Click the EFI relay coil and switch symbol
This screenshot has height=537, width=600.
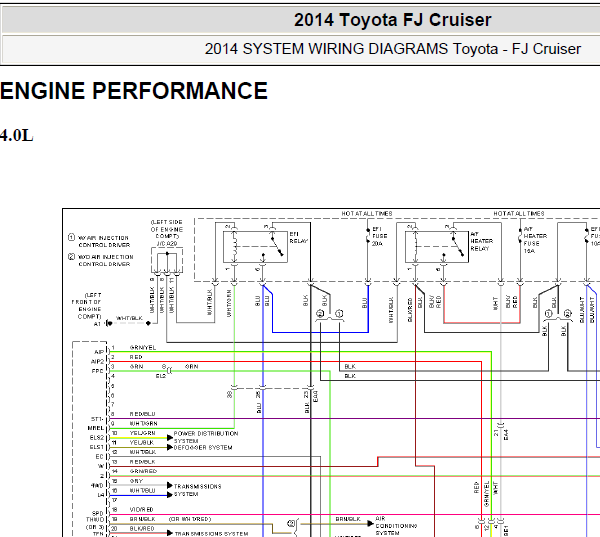click(255, 247)
